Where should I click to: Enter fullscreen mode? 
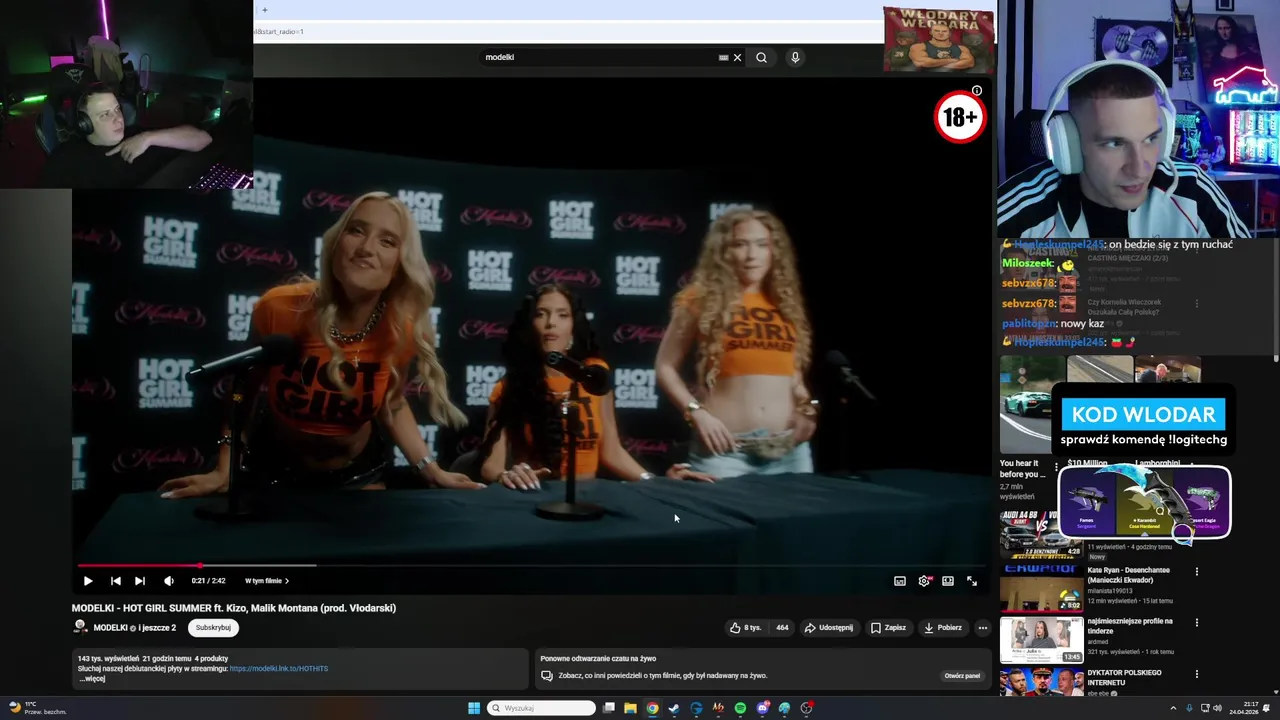point(972,581)
